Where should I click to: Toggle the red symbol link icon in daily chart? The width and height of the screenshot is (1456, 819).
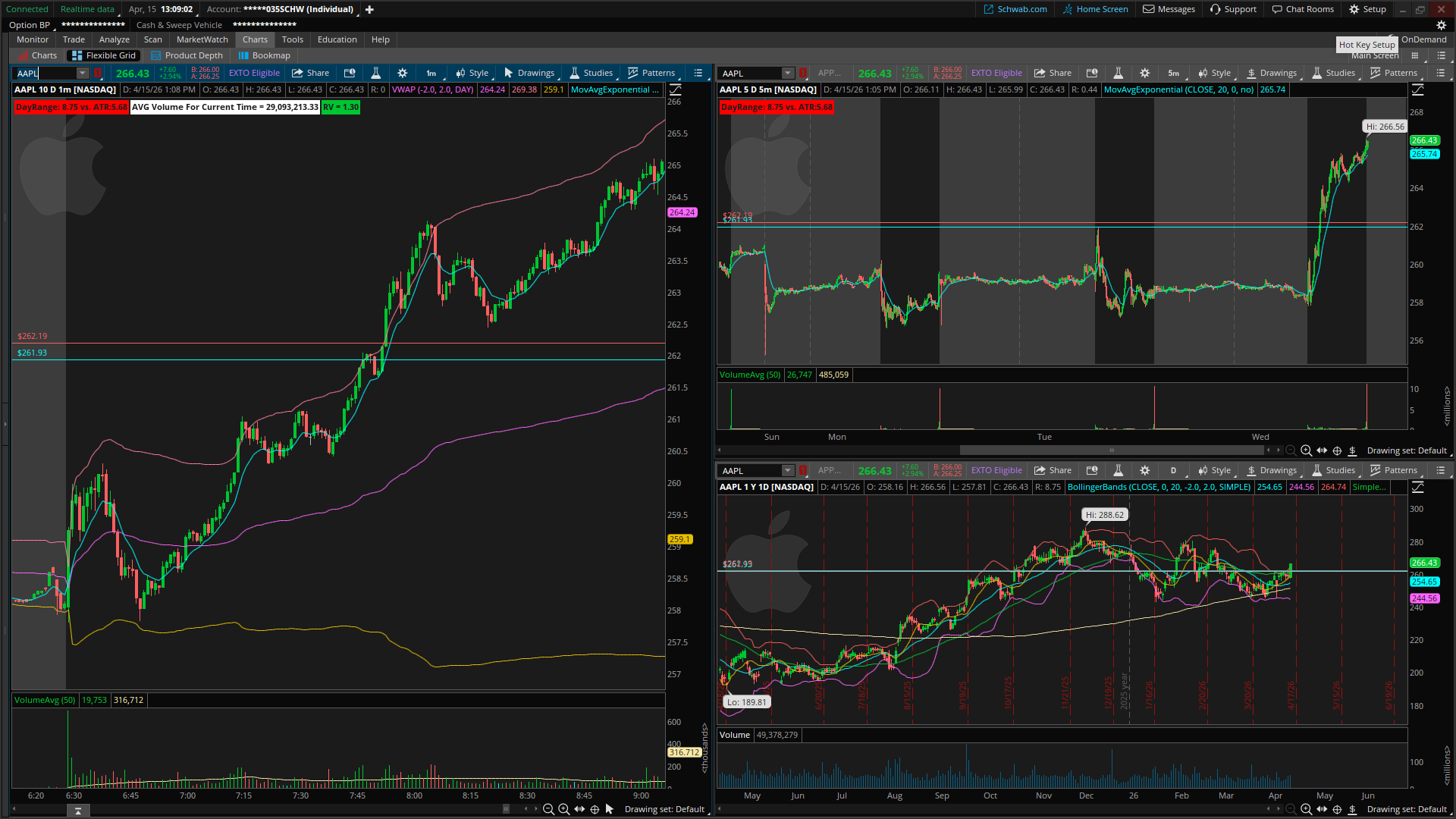tap(803, 471)
